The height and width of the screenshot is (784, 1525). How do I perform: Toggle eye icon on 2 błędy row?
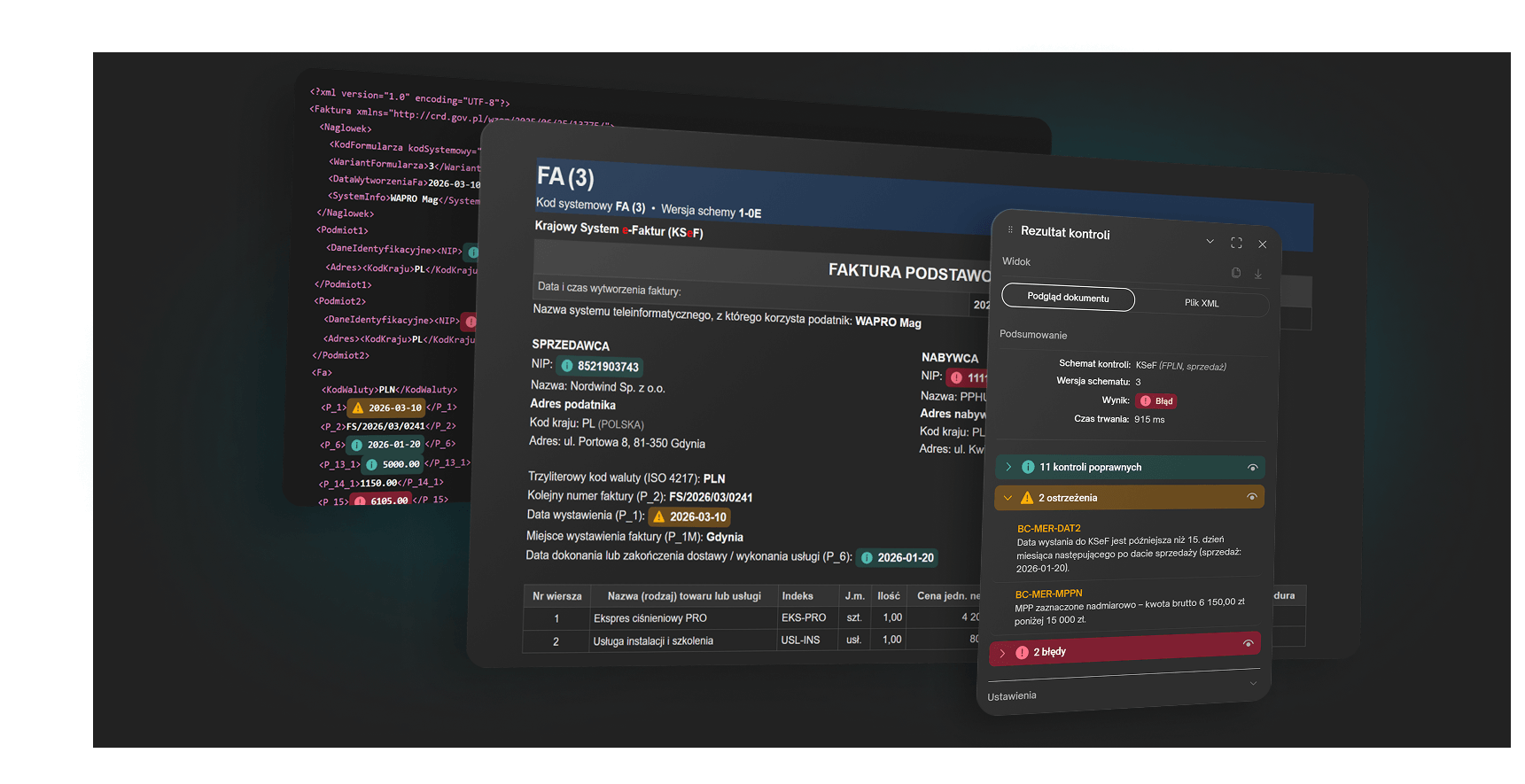tap(1248, 643)
